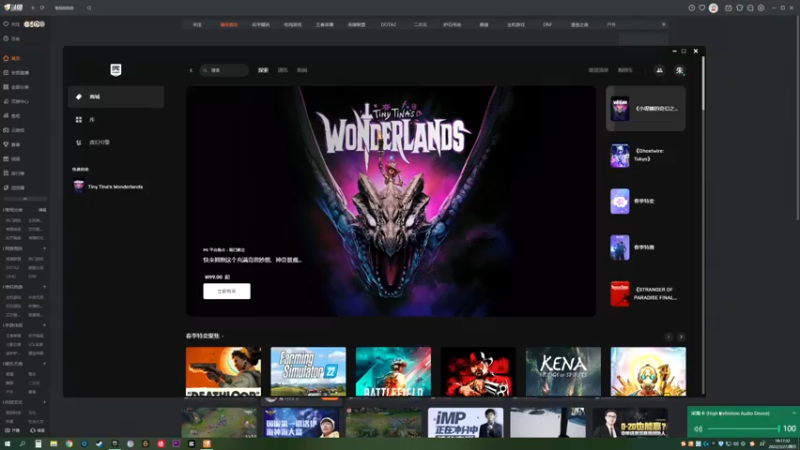Open the shopping cart link in Epic header
This screenshot has height=450, width=800.
pyautogui.click(x=625, y=70)
